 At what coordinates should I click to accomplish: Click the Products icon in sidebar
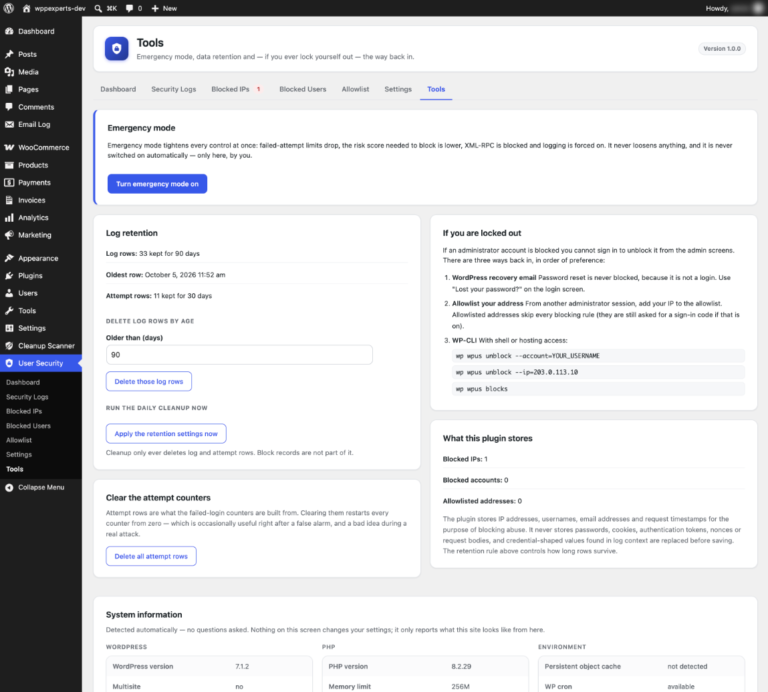click(x=9, y=165)
